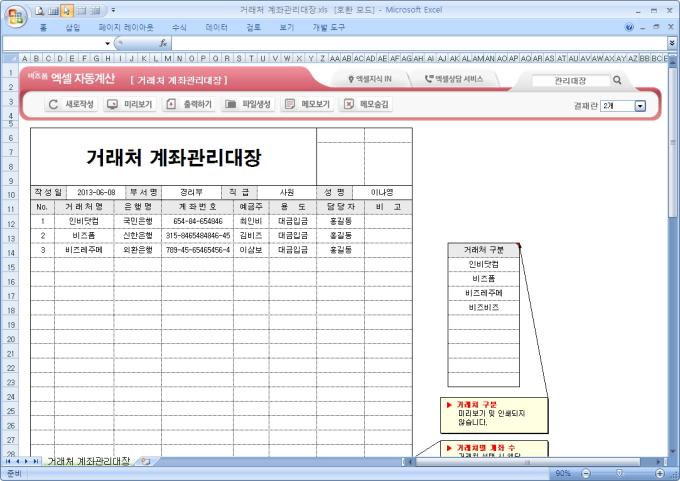Select row header 12
Viewport: 680px width, 481px height.
11,224
